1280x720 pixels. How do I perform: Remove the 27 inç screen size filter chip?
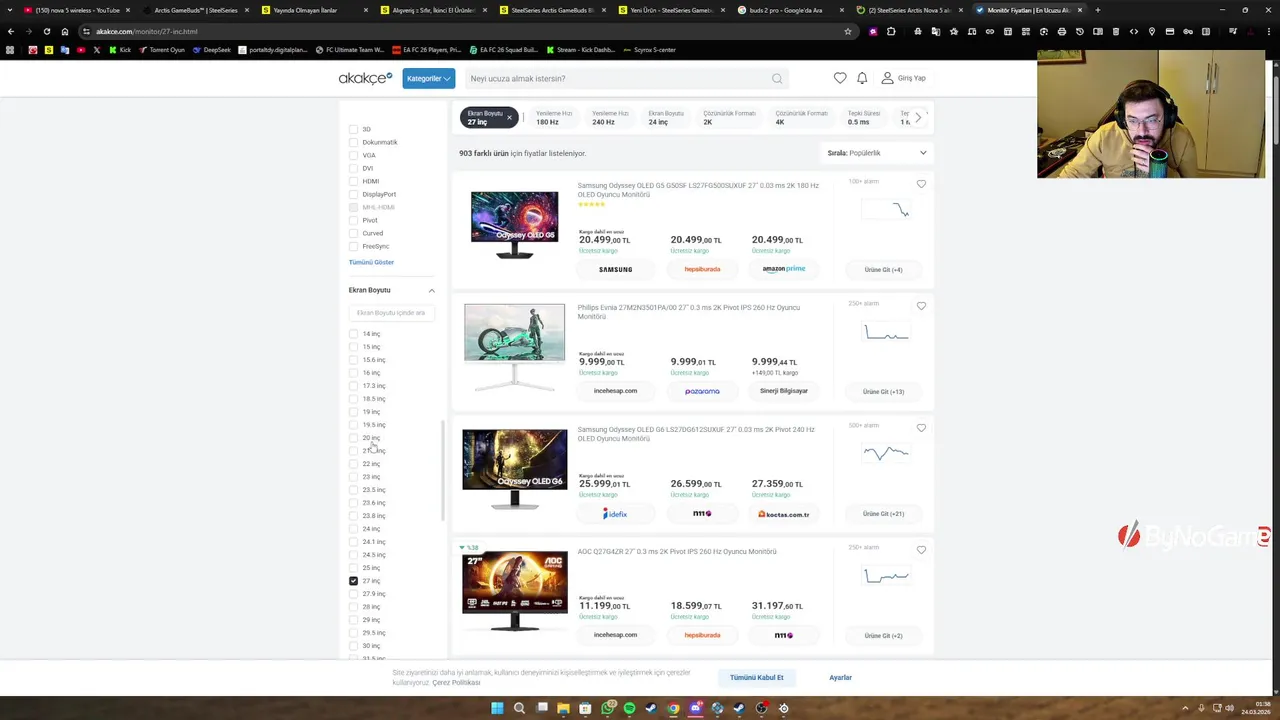508,118
